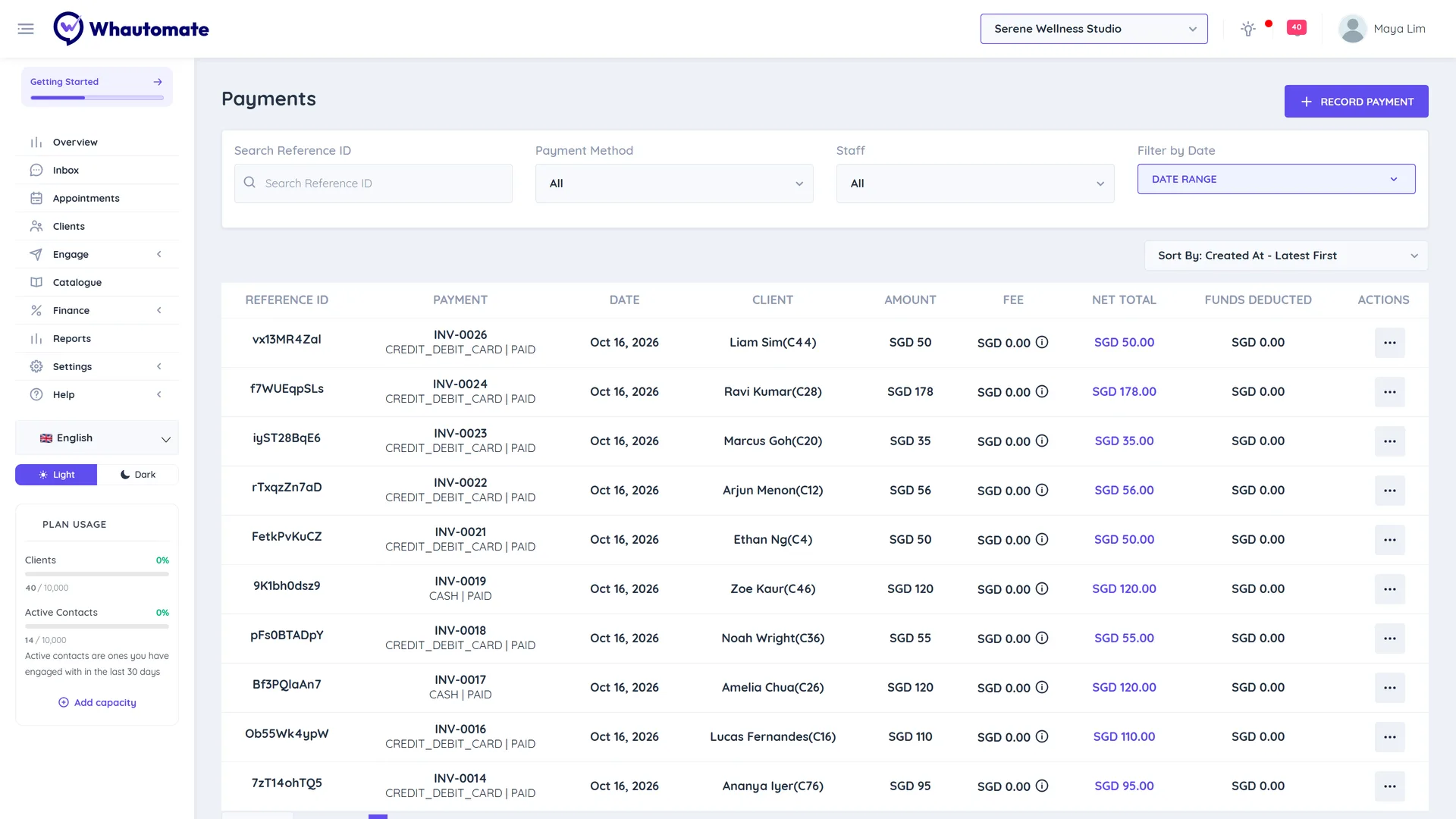Open actions menu for Zoe Kaur's payment
The height and width of the screenshot is (819, 1456).
pos(1389,589)
